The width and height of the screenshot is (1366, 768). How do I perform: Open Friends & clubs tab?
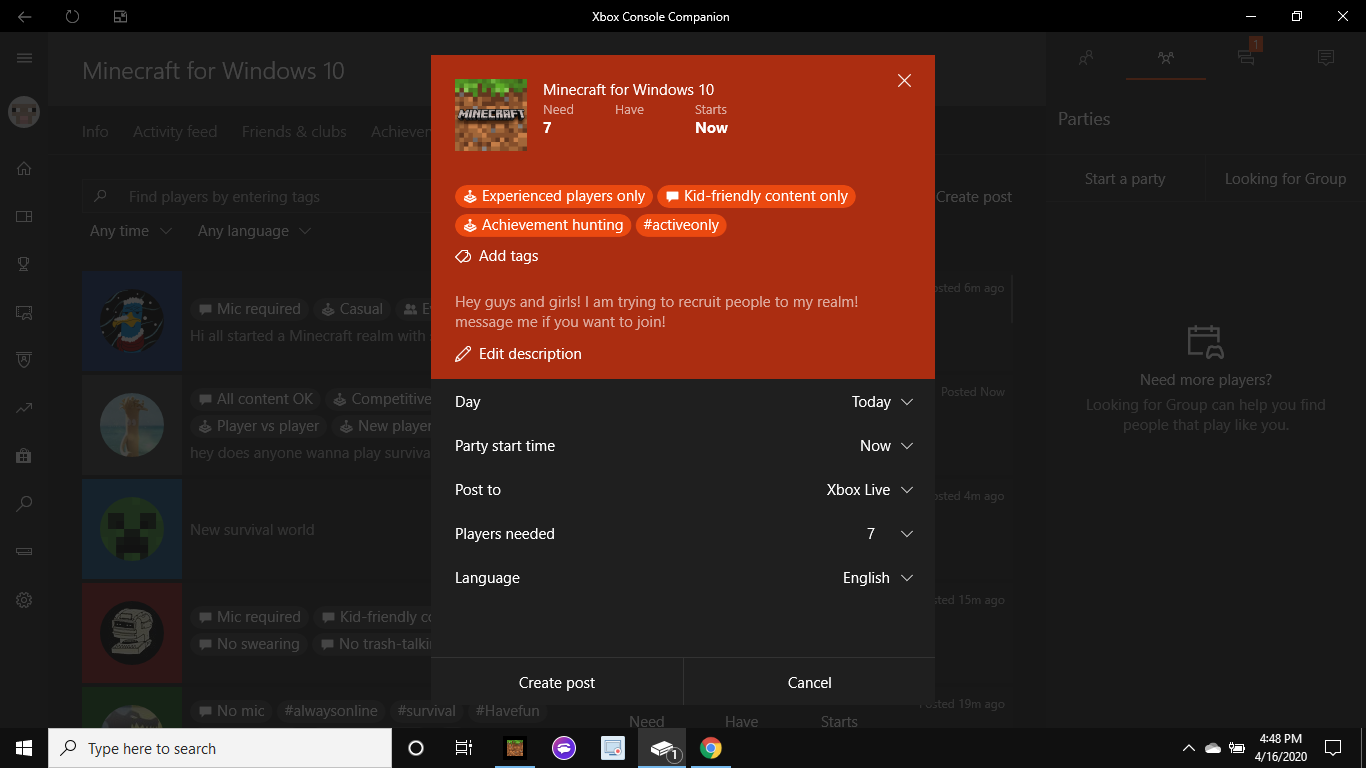[x=294, y=132]
